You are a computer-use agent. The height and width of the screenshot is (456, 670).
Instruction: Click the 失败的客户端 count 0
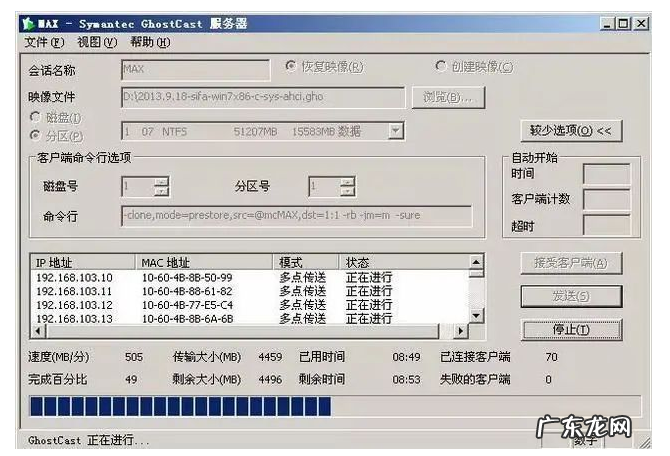(x=549, y=380)
